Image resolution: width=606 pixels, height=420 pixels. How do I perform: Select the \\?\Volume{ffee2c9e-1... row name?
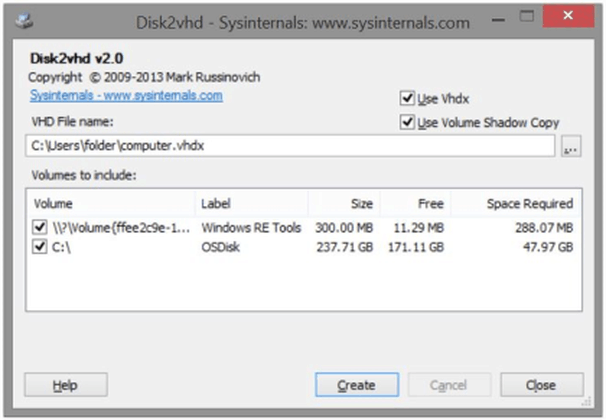(x=121, y=228)
